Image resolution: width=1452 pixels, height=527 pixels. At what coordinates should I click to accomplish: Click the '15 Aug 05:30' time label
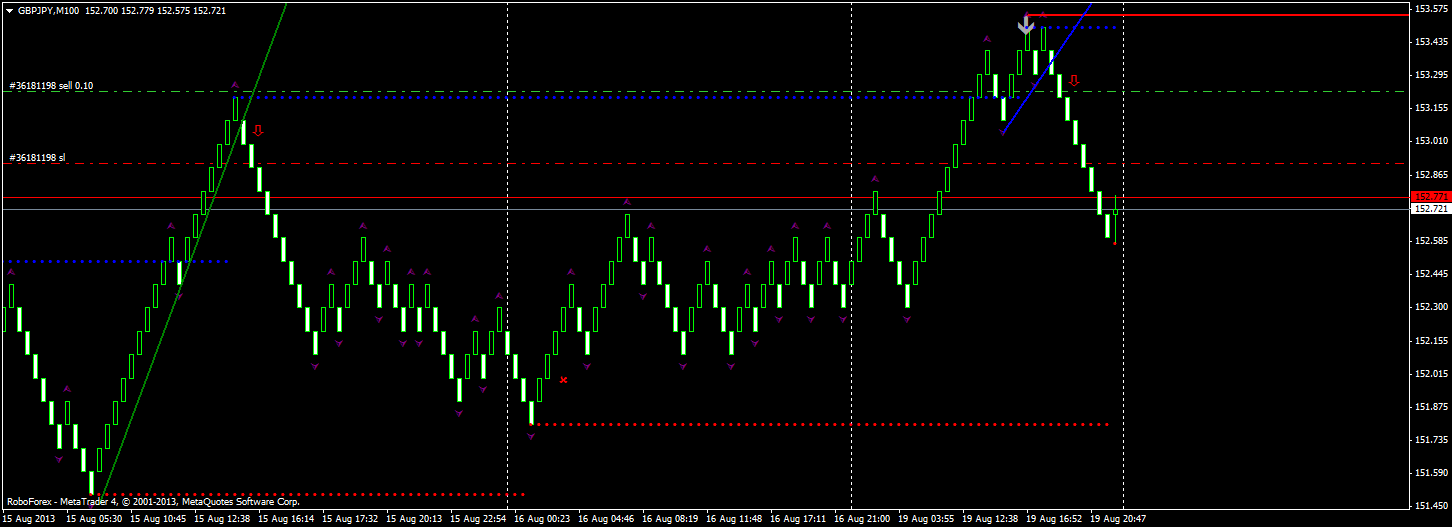[94, 519]
